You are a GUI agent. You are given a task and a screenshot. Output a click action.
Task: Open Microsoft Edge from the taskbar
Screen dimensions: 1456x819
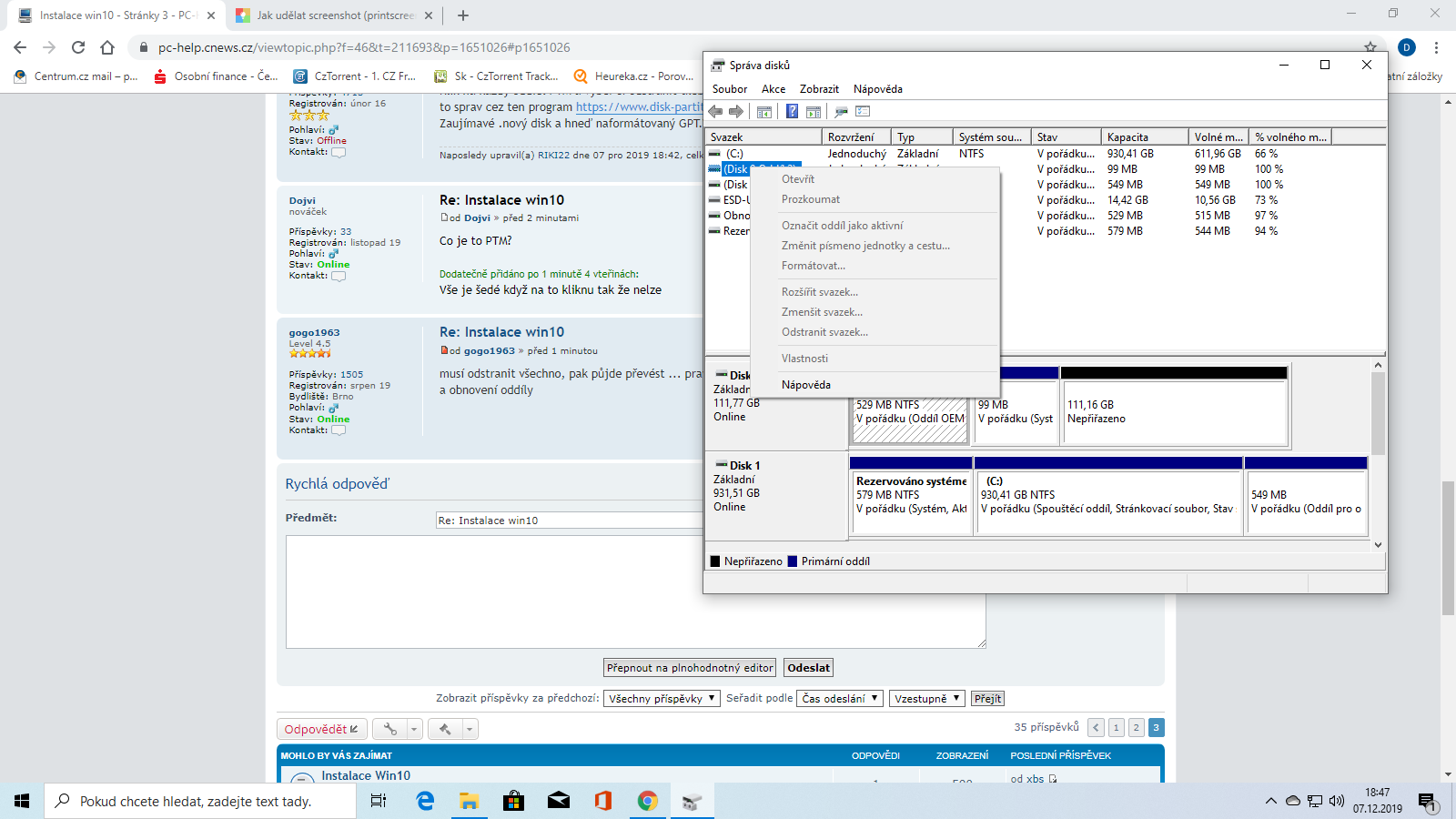(x=425, y=801)
